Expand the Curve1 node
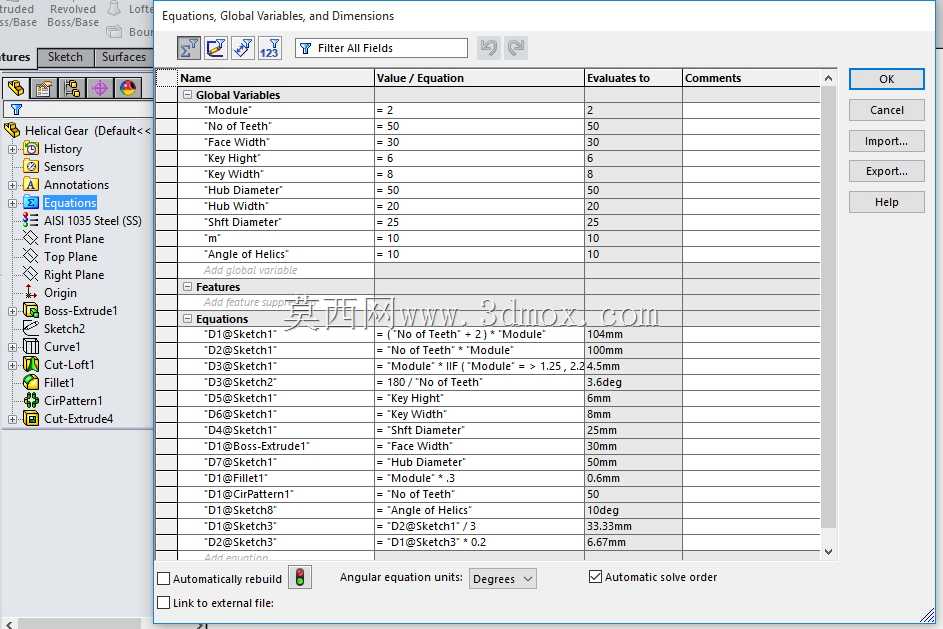This screenshot has width=943, height=629. [13, 347]
